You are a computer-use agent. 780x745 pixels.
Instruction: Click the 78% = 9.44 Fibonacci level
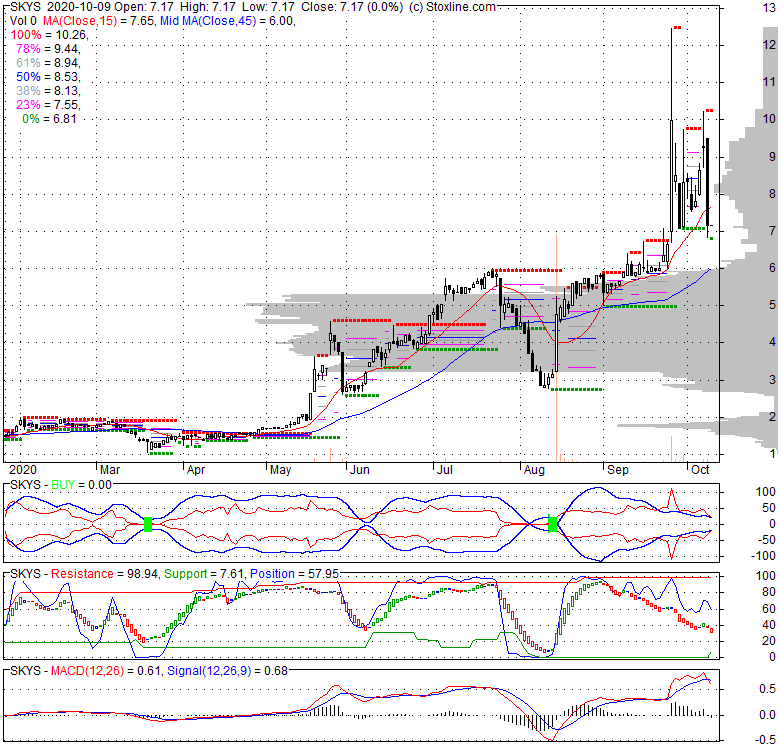48,49
